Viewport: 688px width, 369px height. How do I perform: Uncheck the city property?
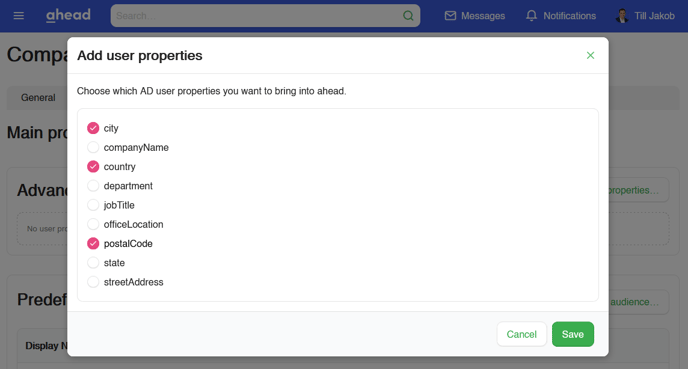(x=93, y=128)
